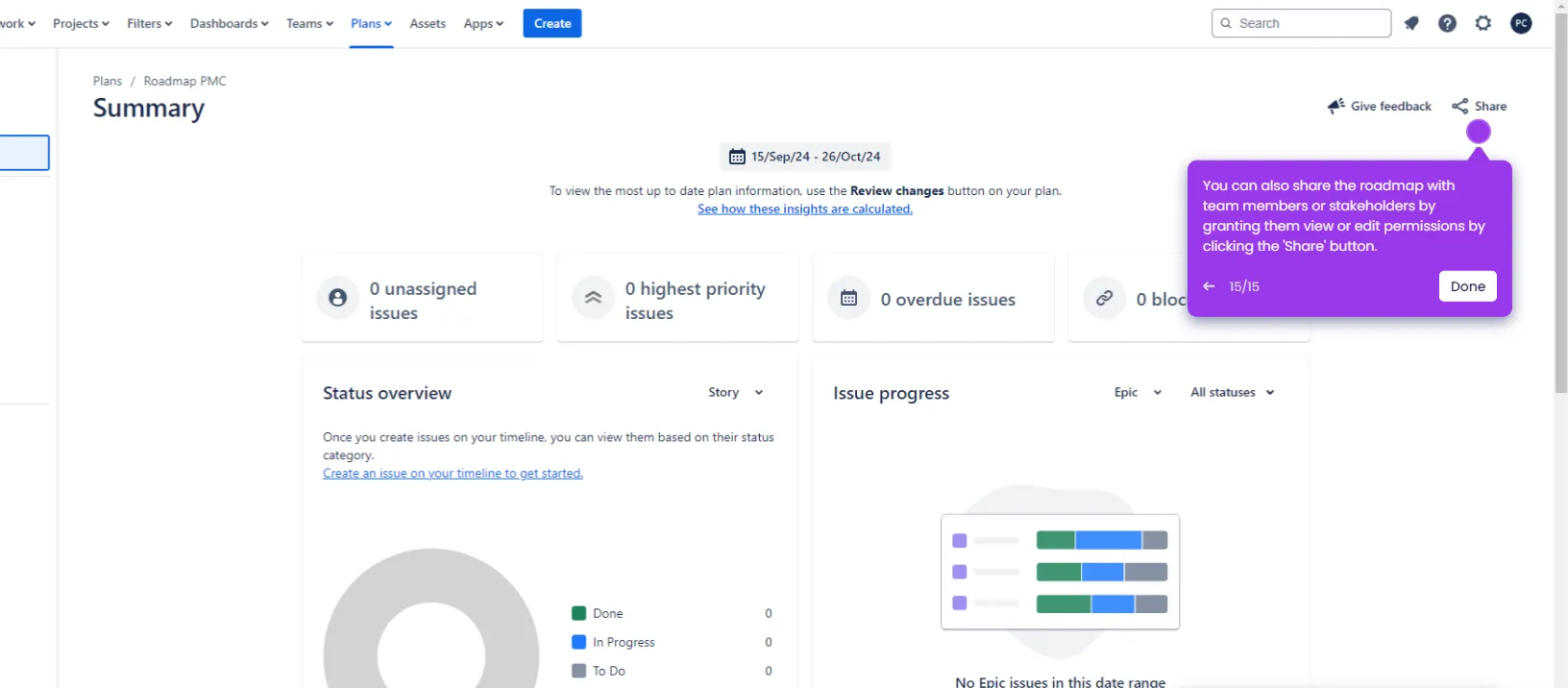1568x688 pixels.
Task: Click the blocked issues link icon
Action: click(1104, 298)
